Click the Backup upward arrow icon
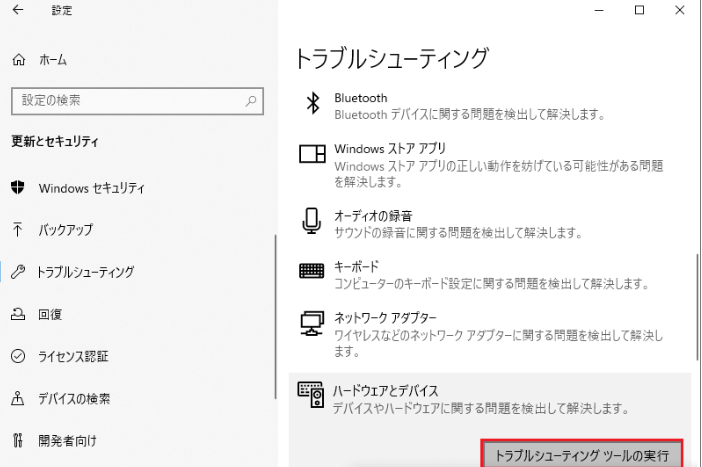 (17, 229)
